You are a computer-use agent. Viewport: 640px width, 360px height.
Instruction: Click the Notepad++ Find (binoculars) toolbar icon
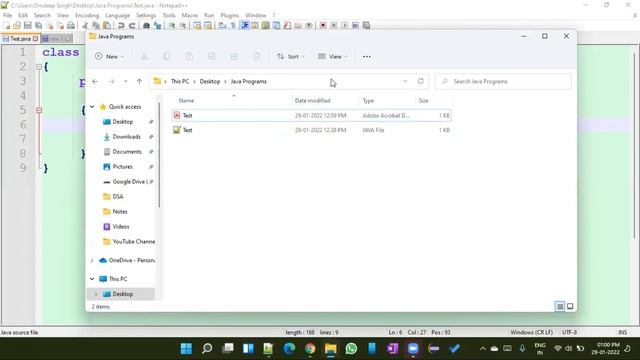[147, 25]
